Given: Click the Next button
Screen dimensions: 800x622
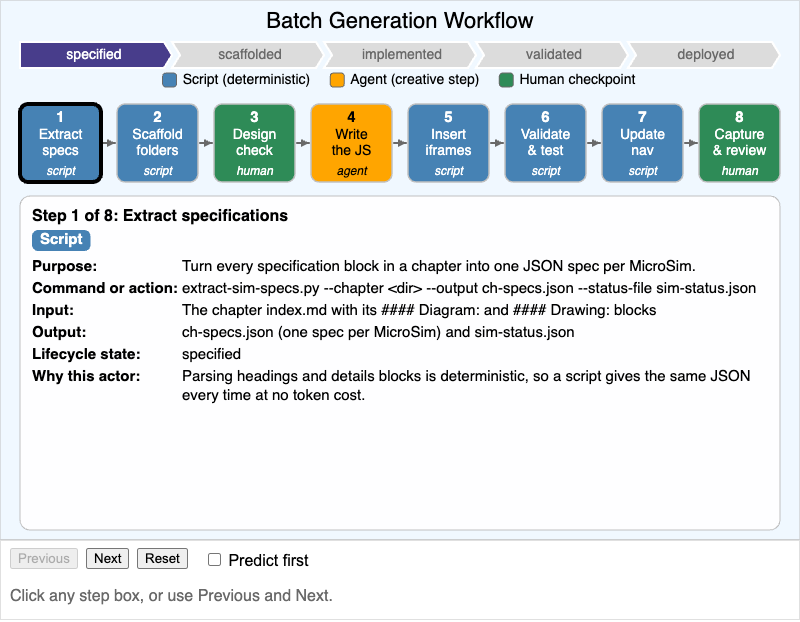Looking at the screenshot, I should click(107, 558).
